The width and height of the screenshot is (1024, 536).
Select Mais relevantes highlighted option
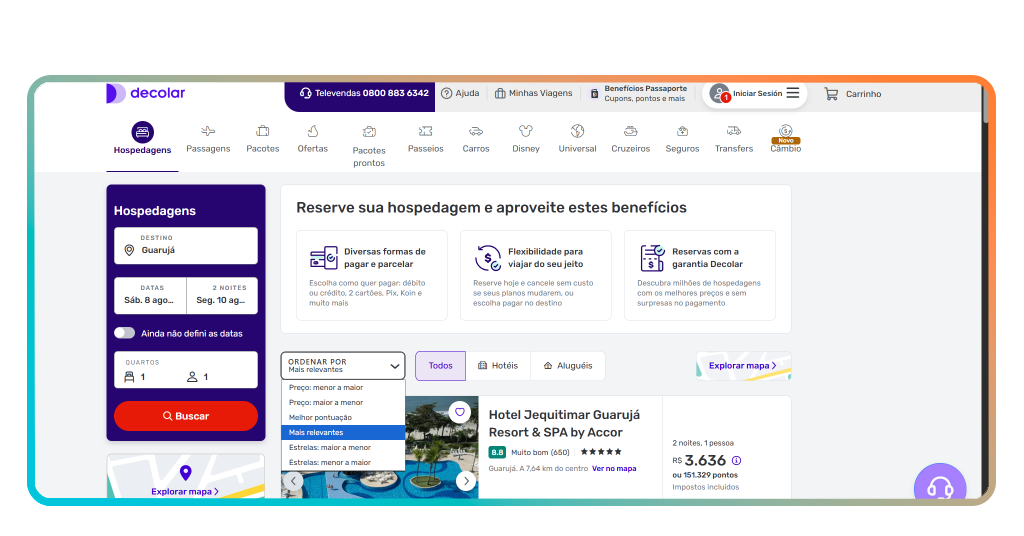(x=343, y=432)
